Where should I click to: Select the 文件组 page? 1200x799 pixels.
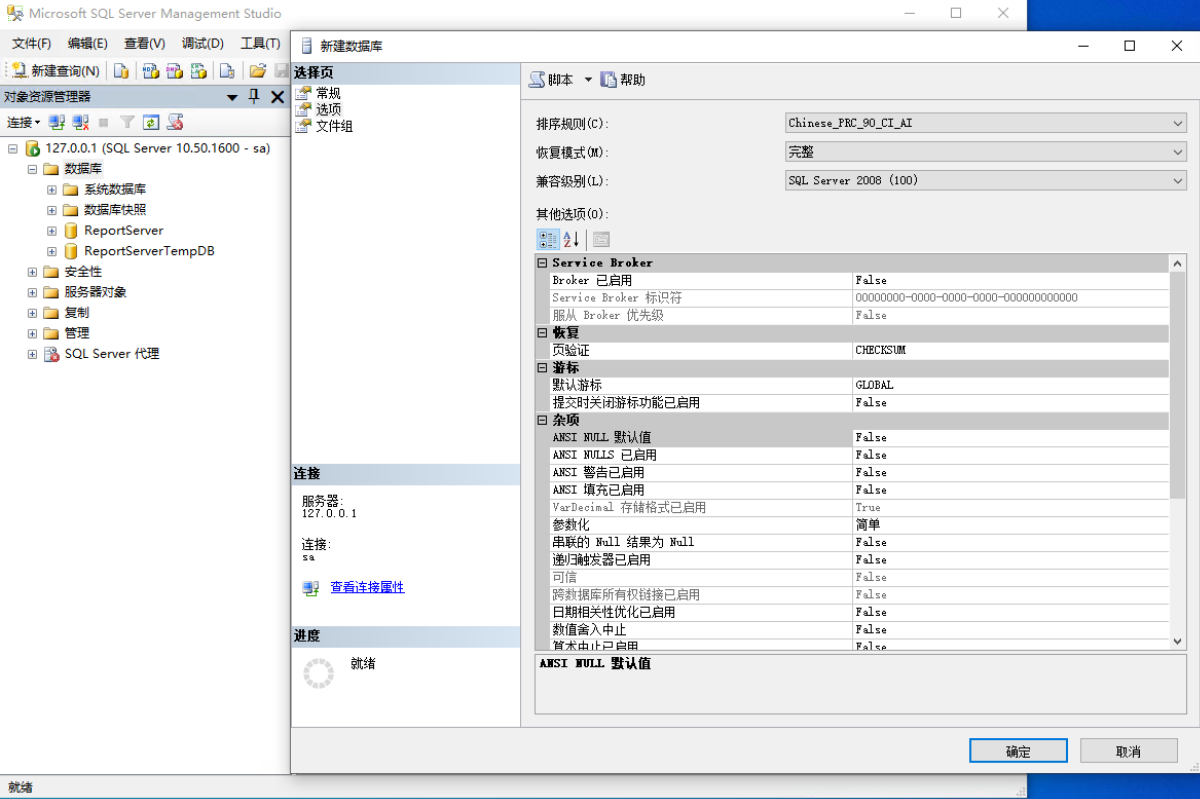[x=334, y=126]
